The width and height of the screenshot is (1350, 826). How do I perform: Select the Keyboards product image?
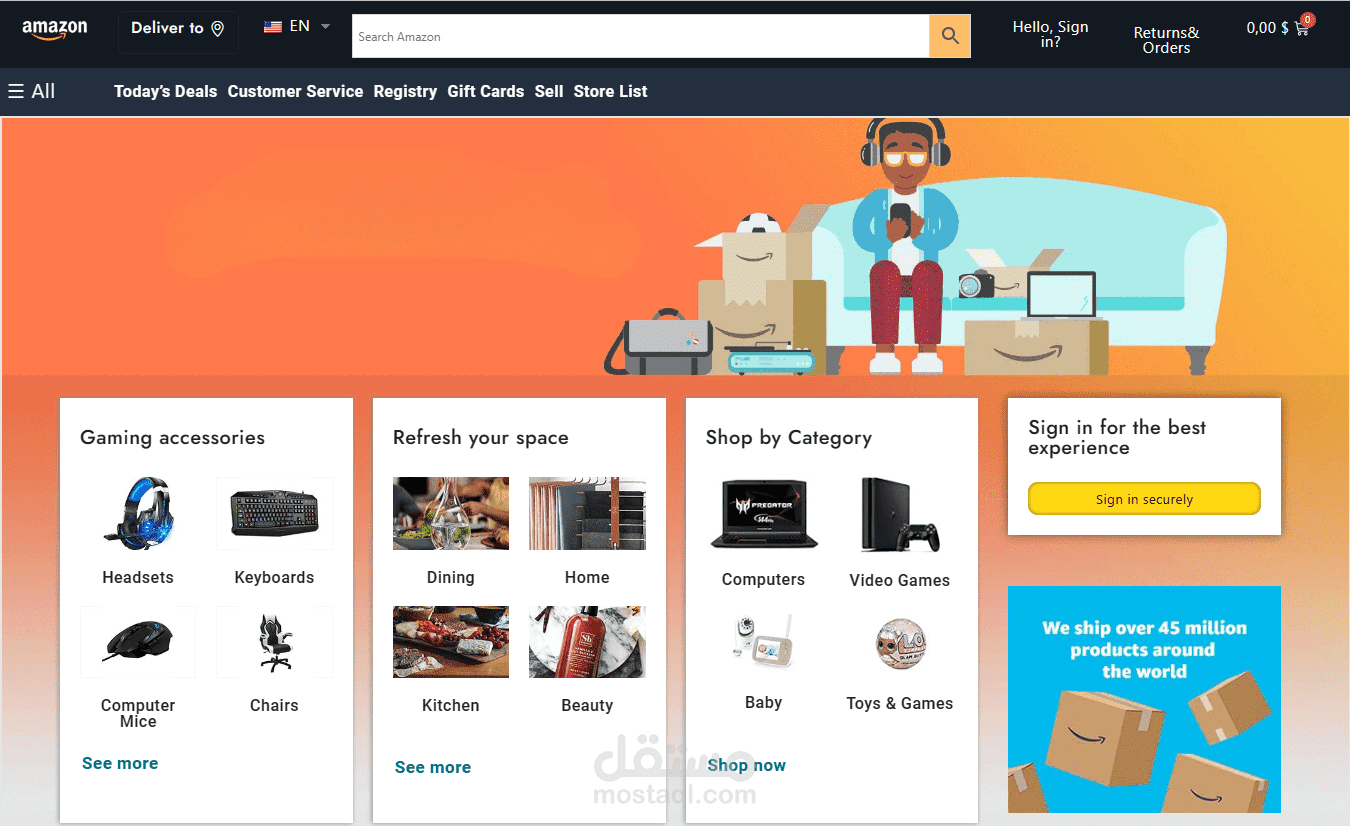pos(275,513)
